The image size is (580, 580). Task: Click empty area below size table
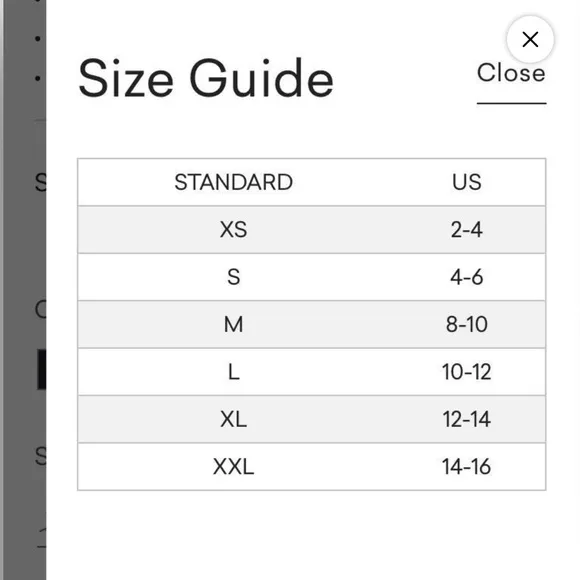311,535
